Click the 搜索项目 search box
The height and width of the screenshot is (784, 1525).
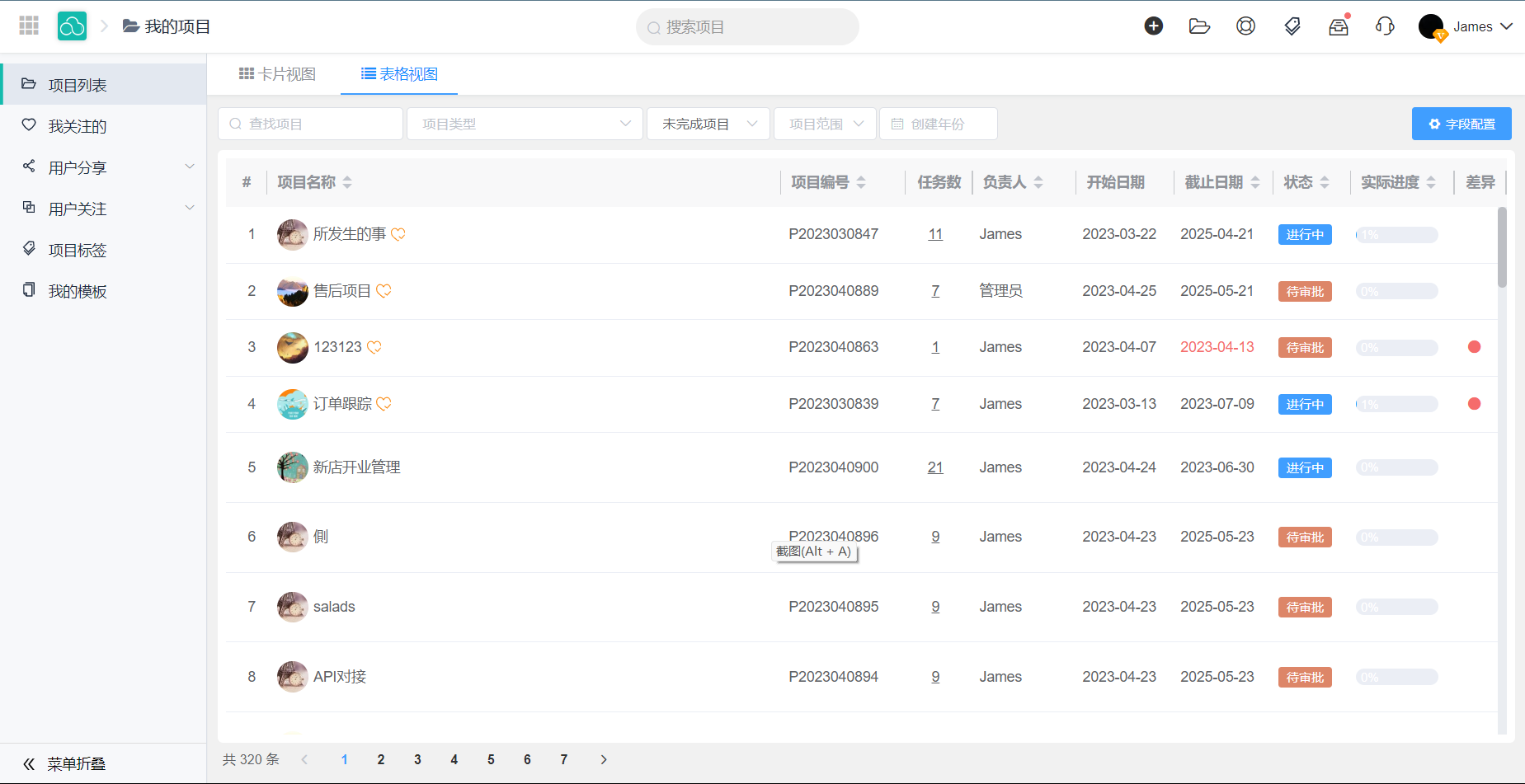pyautogui.click(x=747, y=27)
